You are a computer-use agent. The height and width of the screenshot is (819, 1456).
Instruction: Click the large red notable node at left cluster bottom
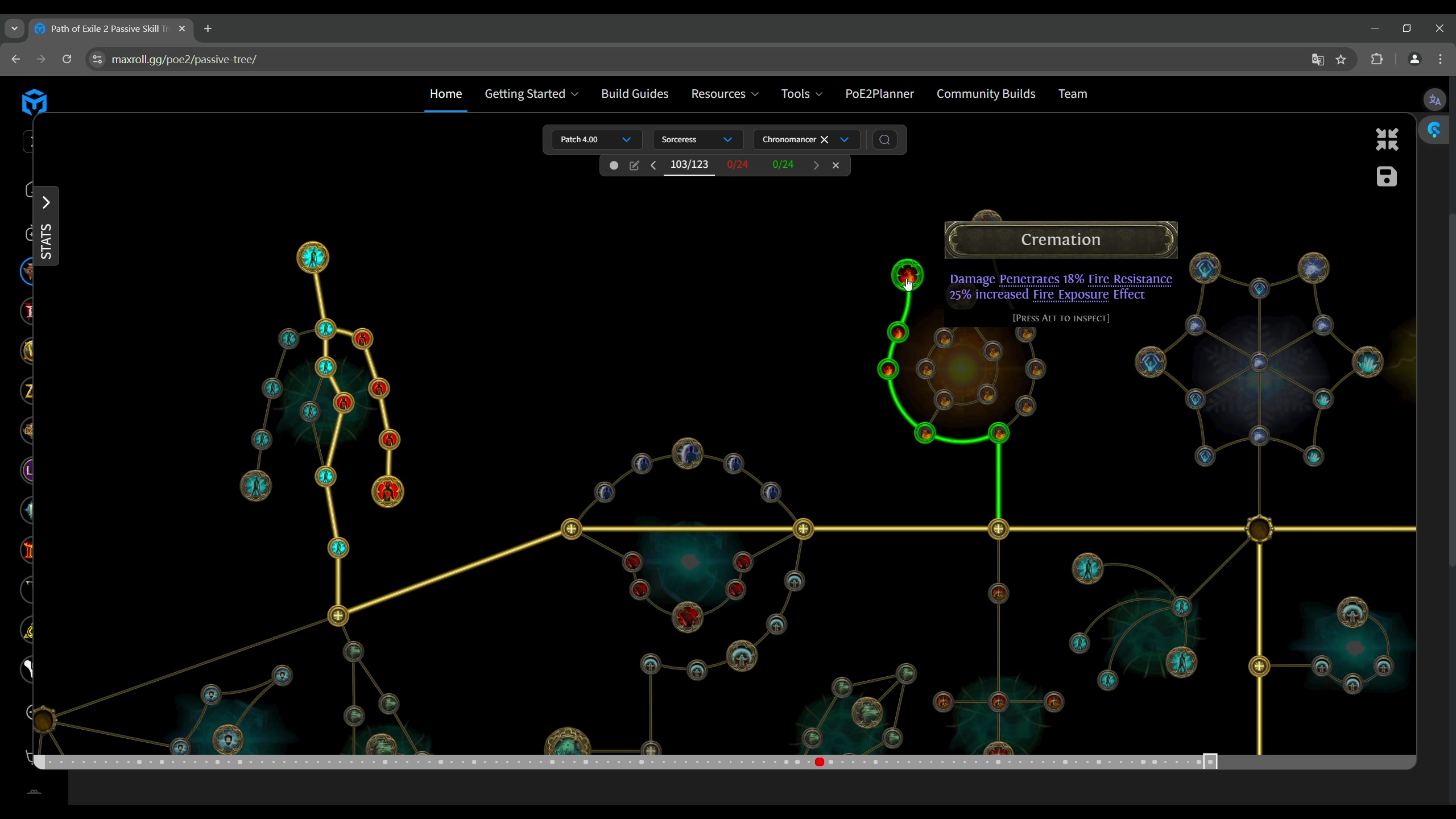pyautogui.click(x=388, y=491)
